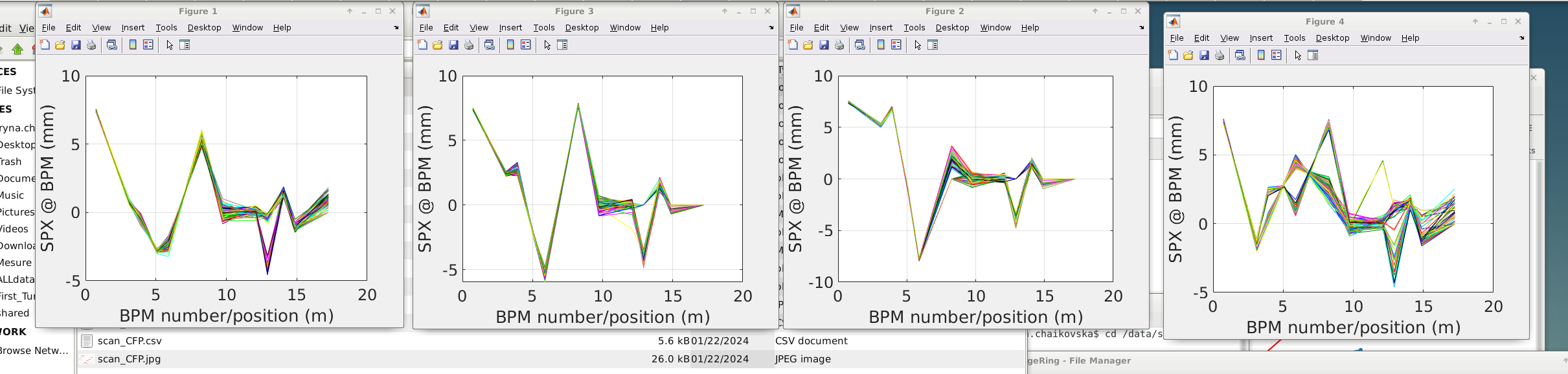Select scan_CFP.jpg in the file list

pos(129,359)
